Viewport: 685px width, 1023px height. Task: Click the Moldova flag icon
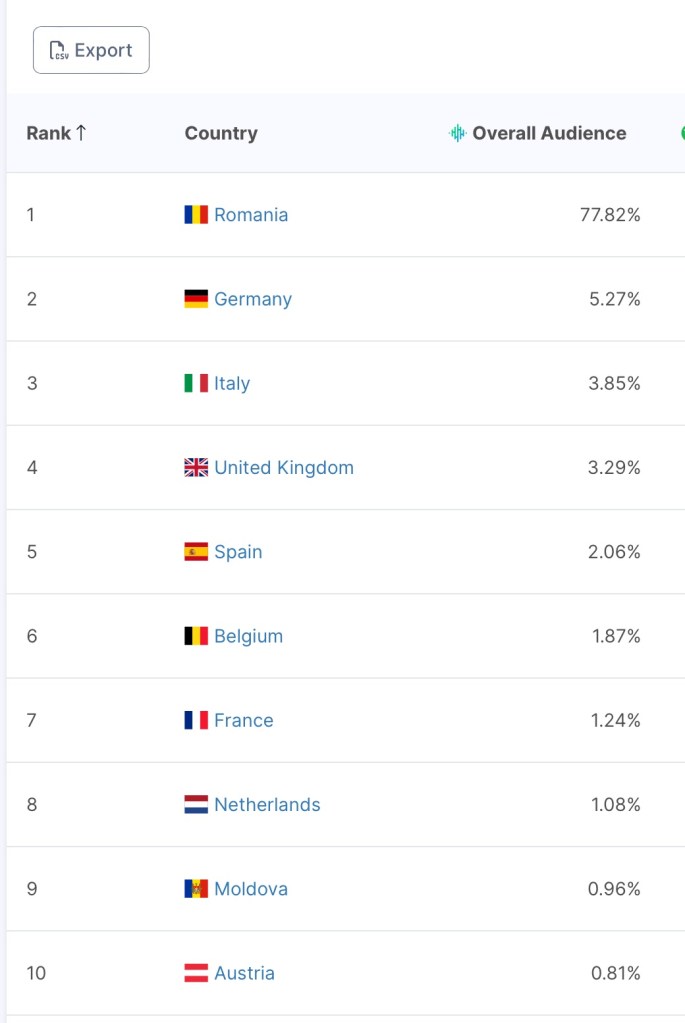tap(196, 889)
